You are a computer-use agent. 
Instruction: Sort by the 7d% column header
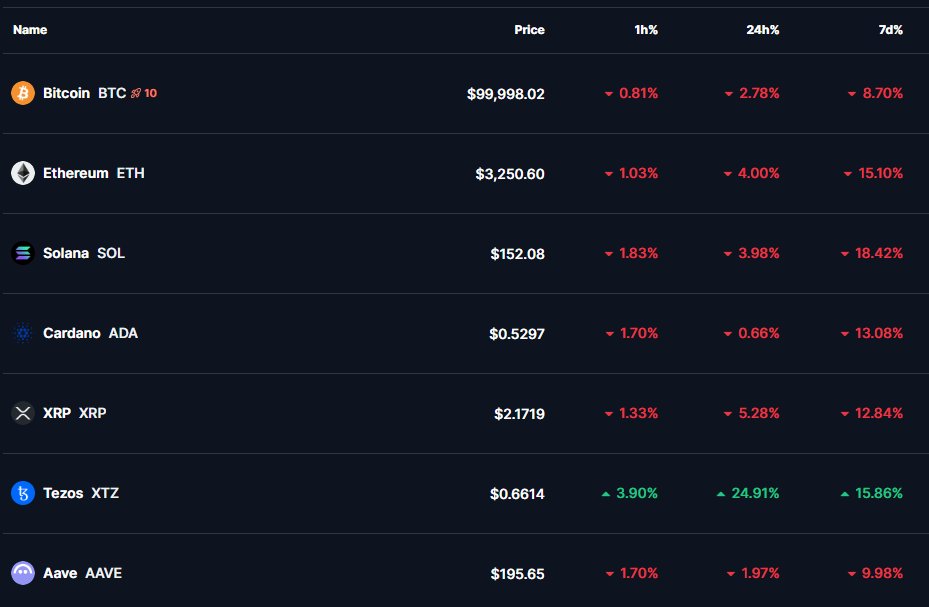pyautogui.click(x=890, y=30)
